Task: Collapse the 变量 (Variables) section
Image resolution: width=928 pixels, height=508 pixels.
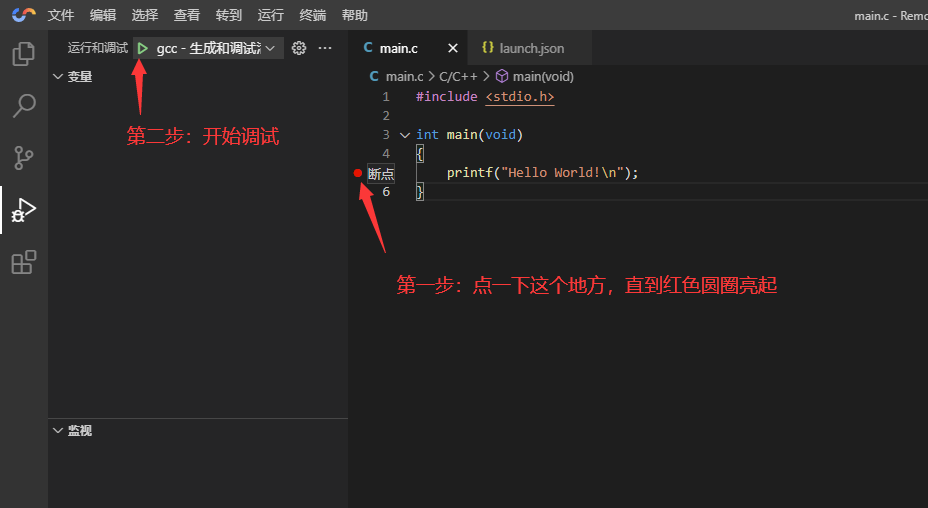Action: (x=58, y=76)
